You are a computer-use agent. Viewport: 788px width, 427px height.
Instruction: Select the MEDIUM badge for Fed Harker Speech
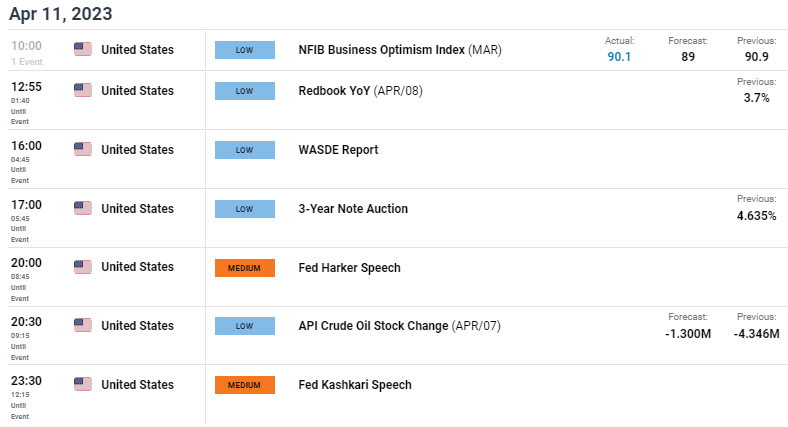pos(245,268)
